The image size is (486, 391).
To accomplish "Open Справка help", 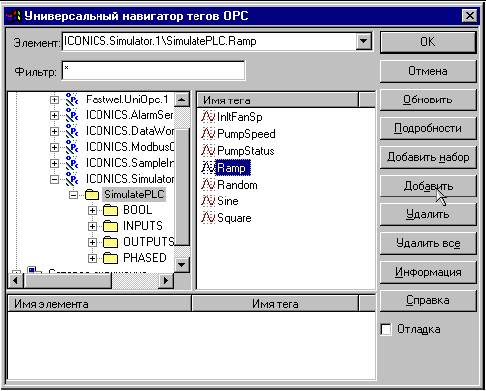I will pyautogui.click(x=428, y=301).
